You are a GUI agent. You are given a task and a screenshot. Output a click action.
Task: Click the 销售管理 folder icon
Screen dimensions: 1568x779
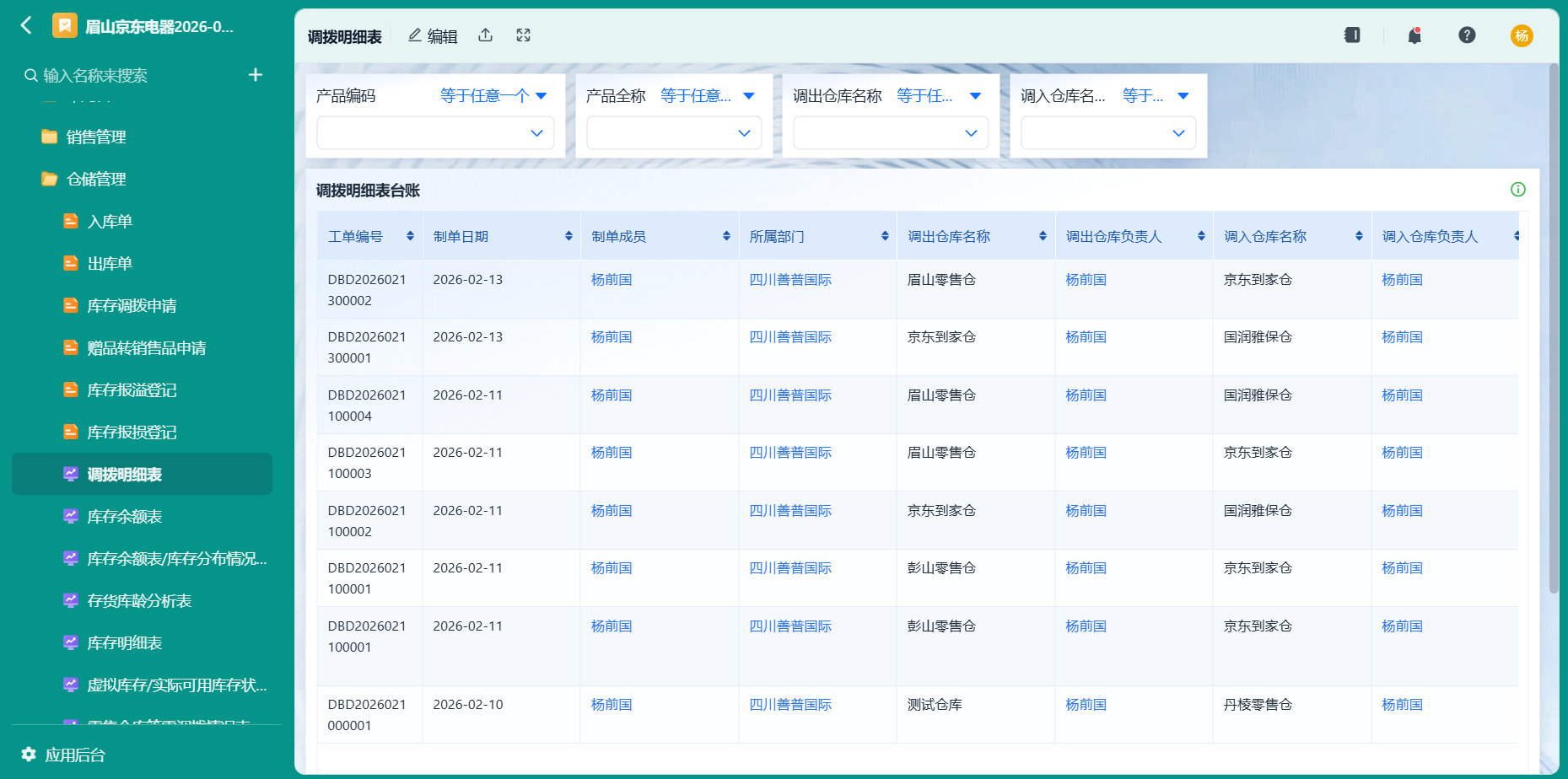click(50, 137)
